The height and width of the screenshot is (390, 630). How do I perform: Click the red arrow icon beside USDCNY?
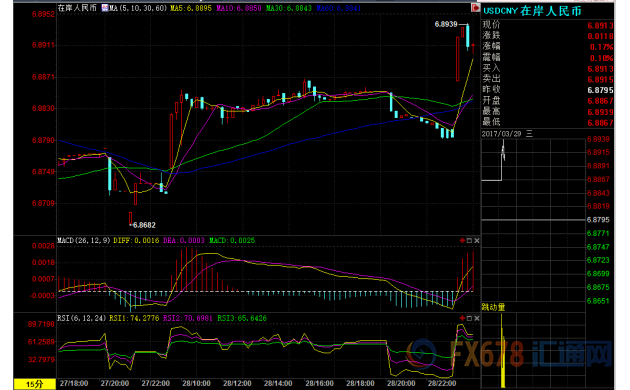475,8
